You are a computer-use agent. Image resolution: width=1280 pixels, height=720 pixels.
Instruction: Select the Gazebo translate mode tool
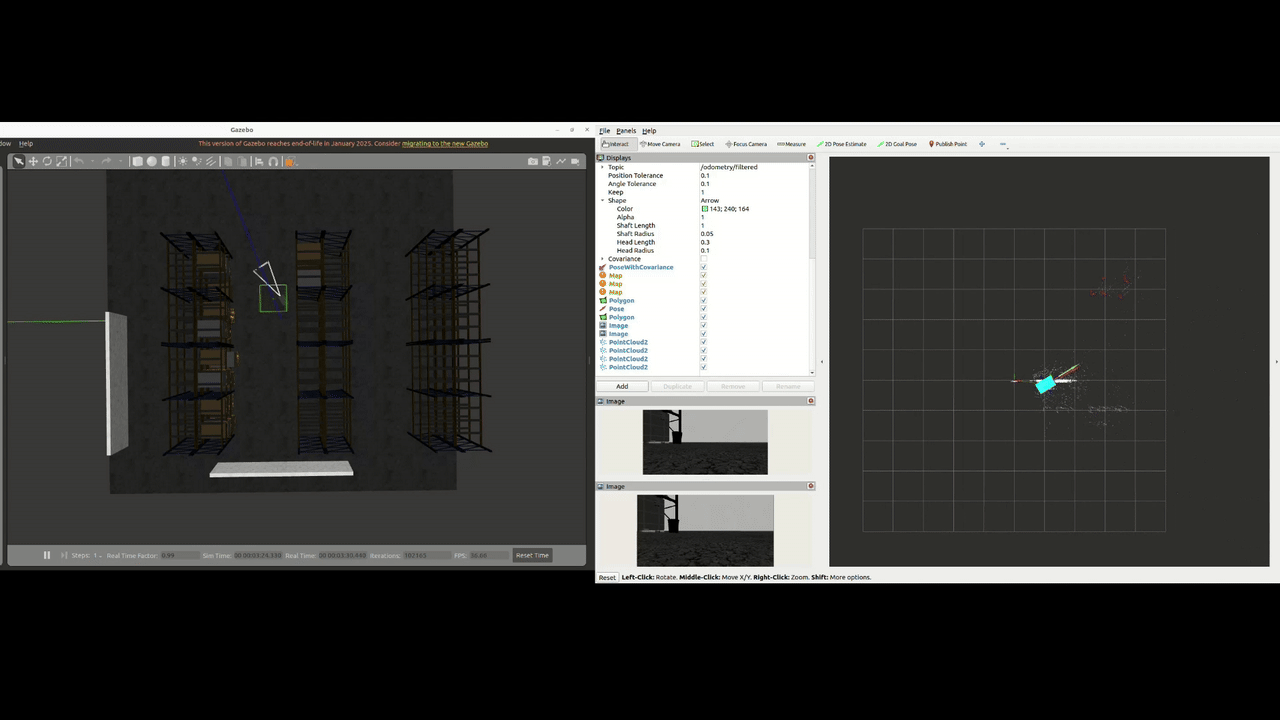33,161
